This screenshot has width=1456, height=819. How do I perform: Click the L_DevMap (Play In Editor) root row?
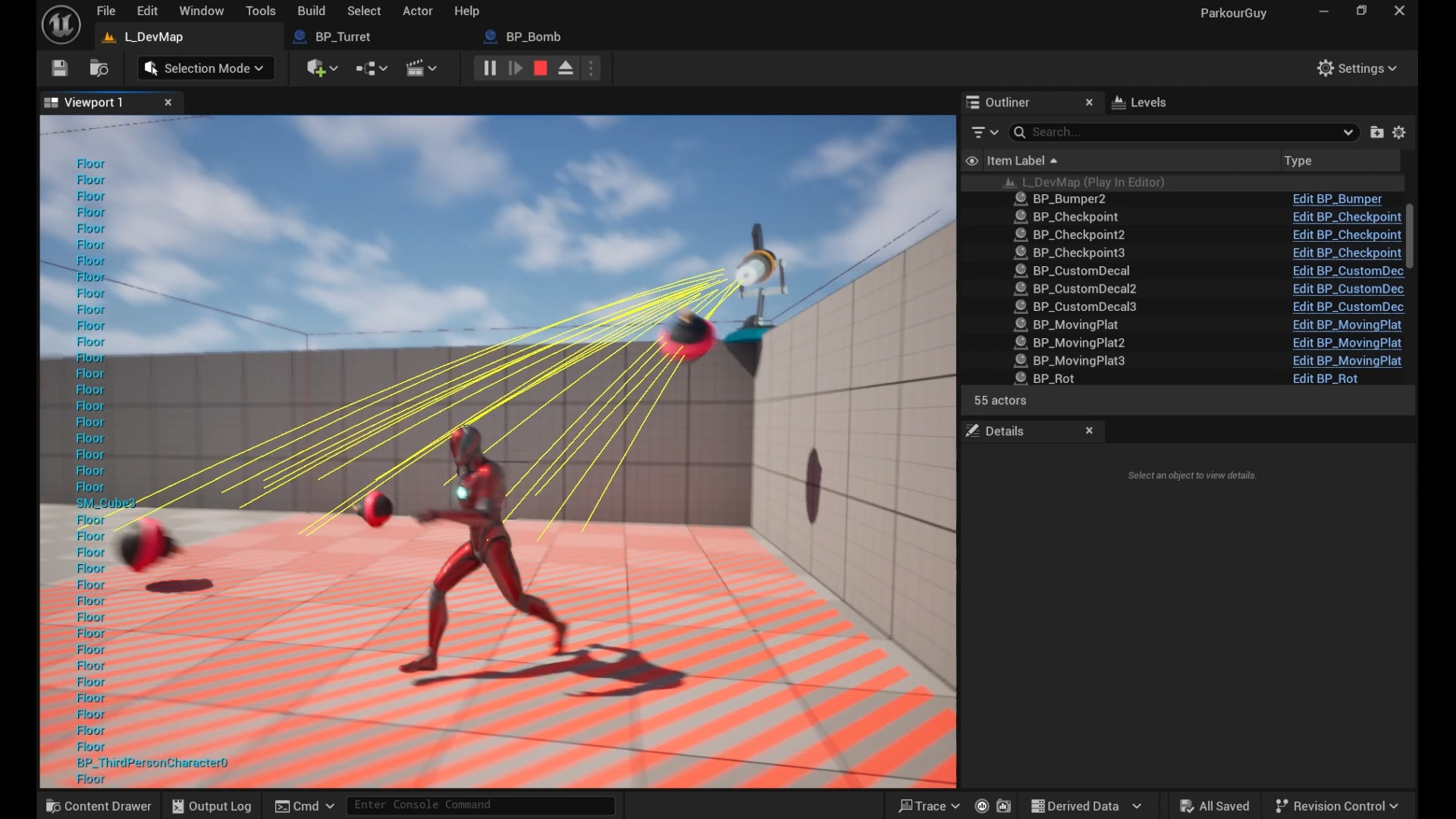coord(1182,182)
